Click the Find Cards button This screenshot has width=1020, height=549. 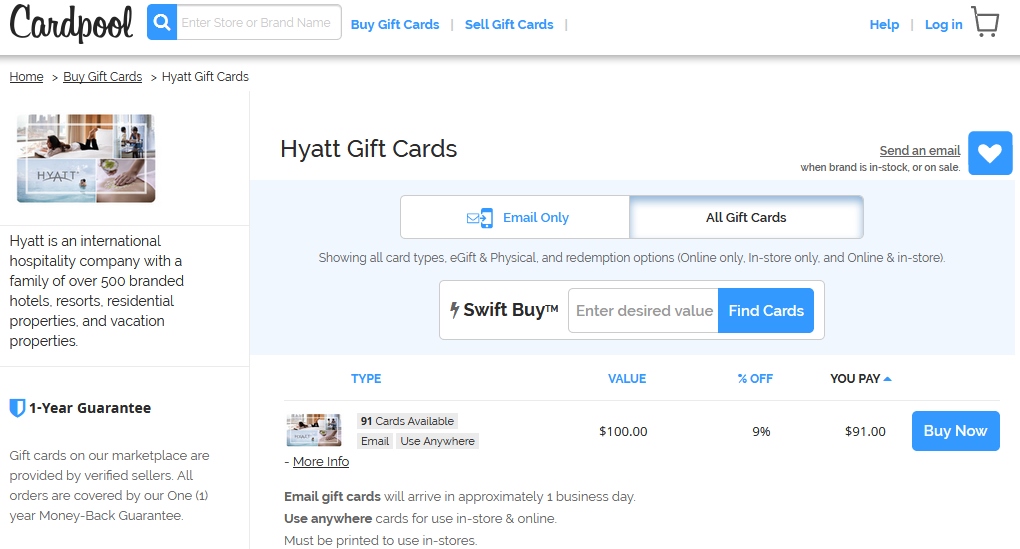coord(766,310)
